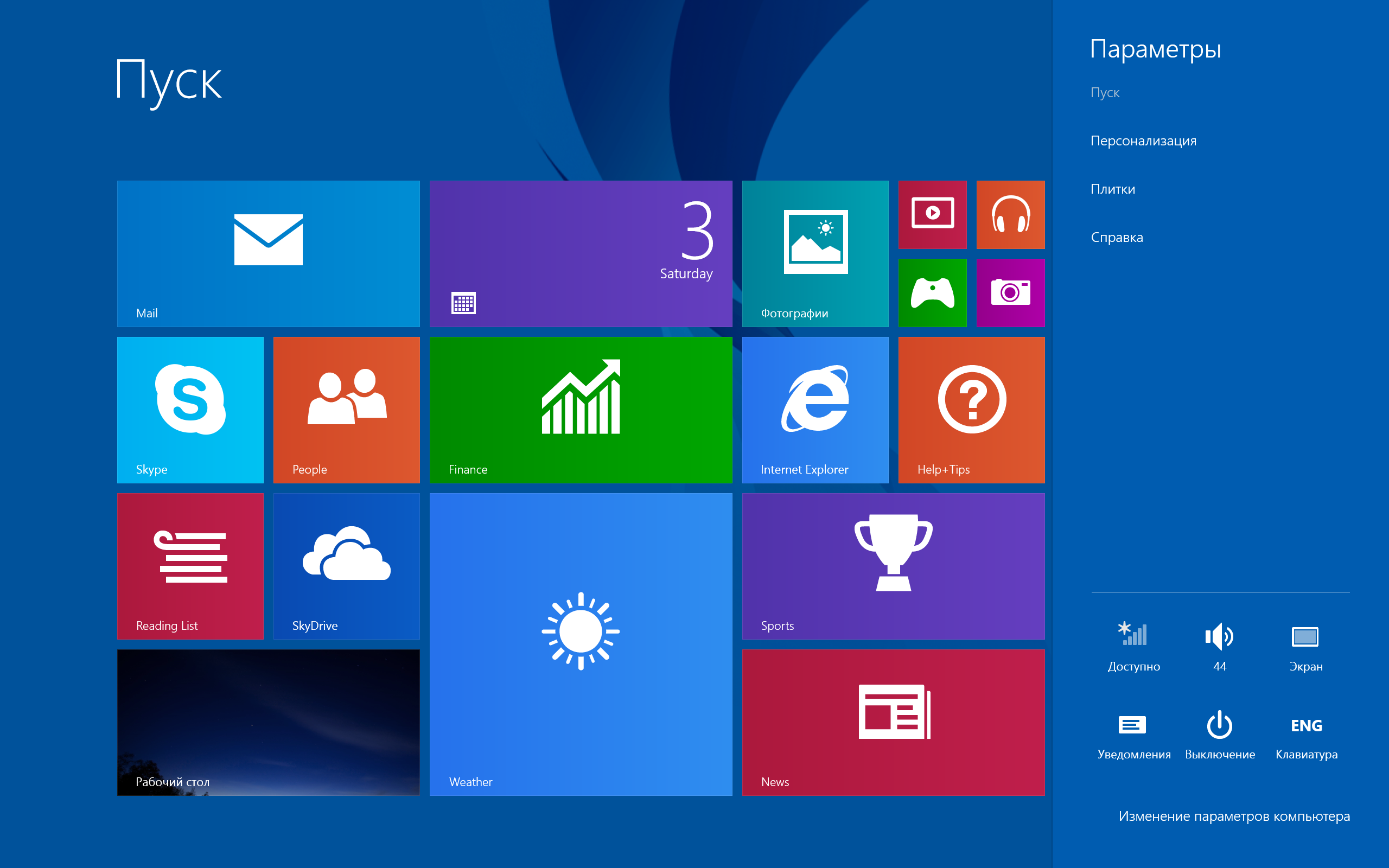The width and height of the screenshot is (1389, 868).
Task: Launch the Video app tile
Action: 932,215
